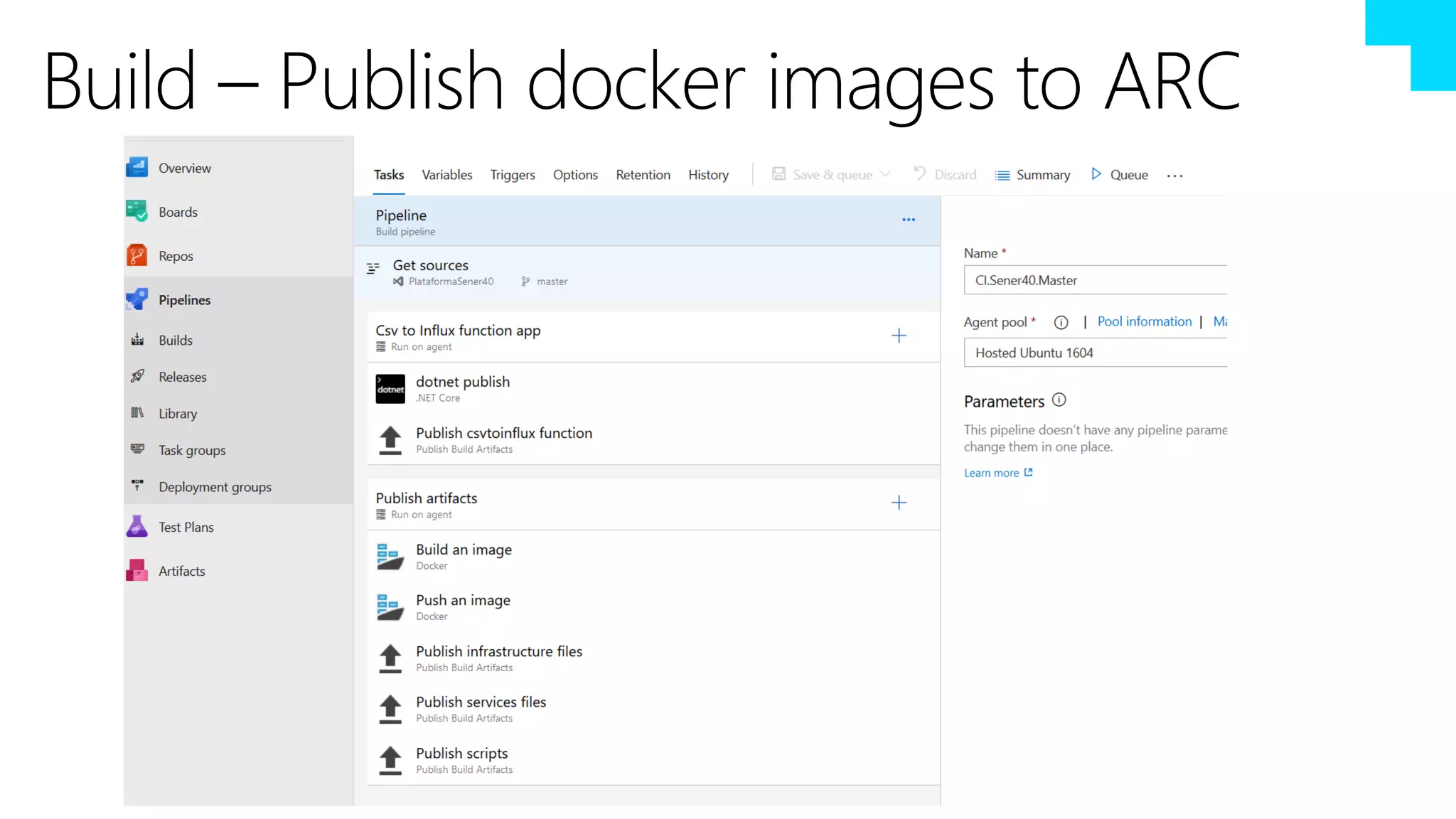
Task: Select the Build an image Docker icon
Action: [x=390, y=557]
